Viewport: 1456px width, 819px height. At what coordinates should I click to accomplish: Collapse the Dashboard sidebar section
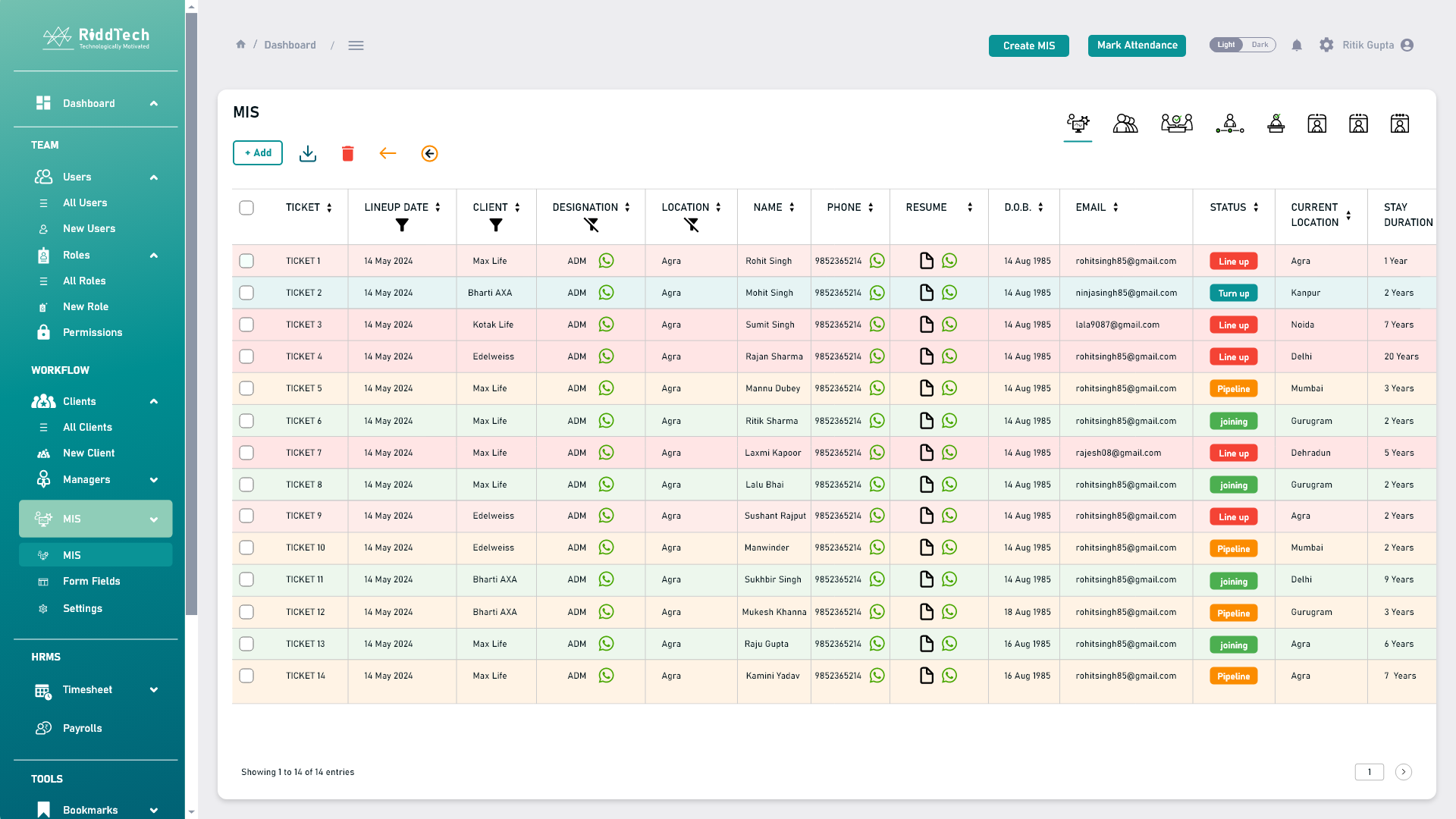pos(154,104)
